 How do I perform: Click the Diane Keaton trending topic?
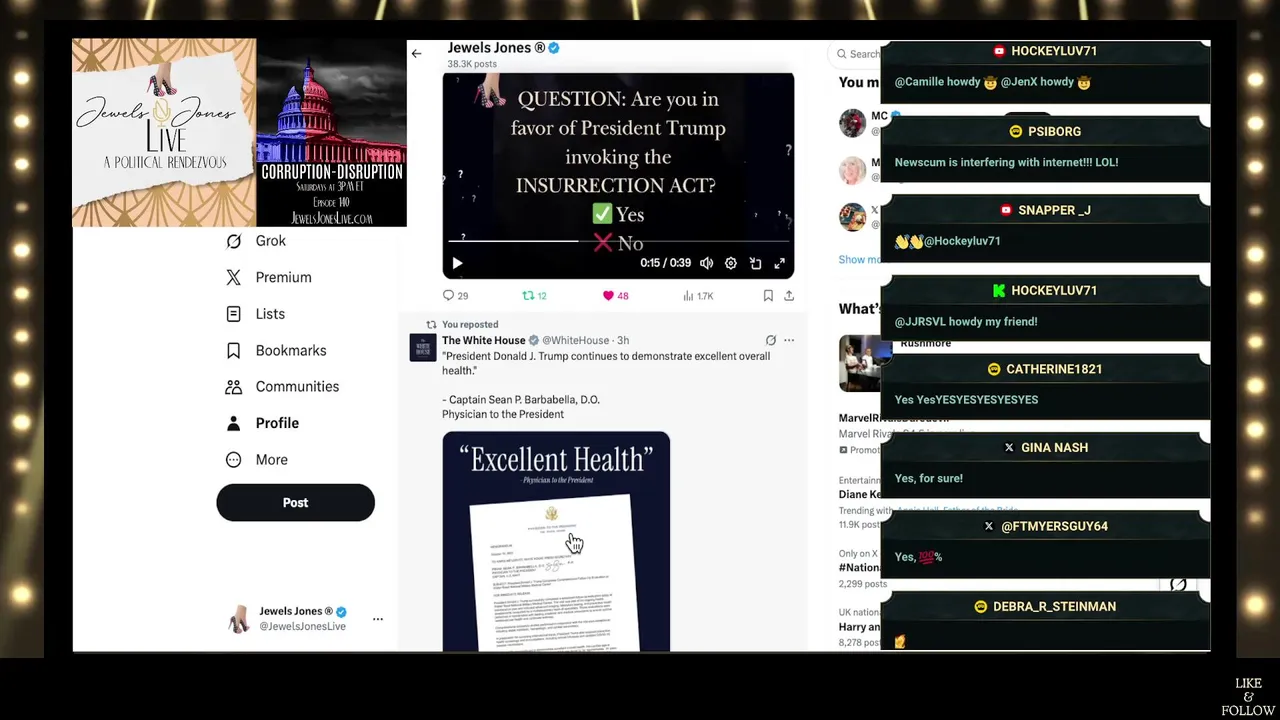(859, 495)
